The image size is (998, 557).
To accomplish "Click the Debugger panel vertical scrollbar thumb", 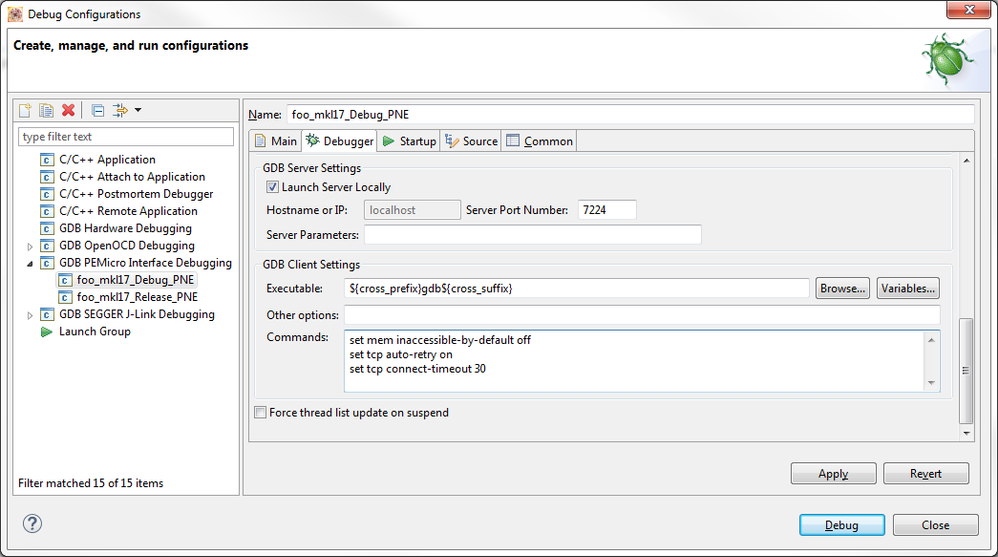I will click(966, 370).
